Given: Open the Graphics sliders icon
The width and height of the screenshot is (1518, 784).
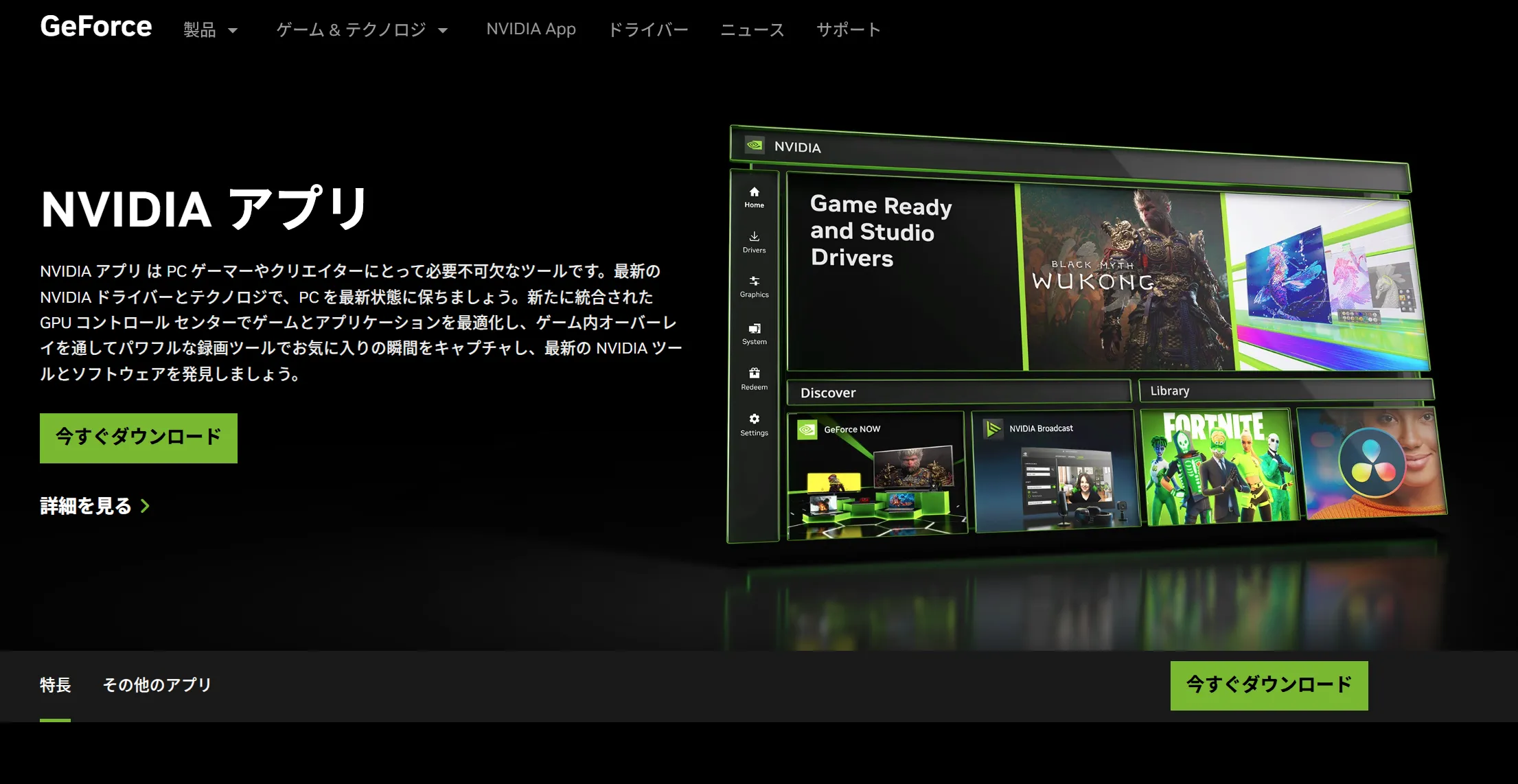Looking at the screenshot, I should point(754,281).
